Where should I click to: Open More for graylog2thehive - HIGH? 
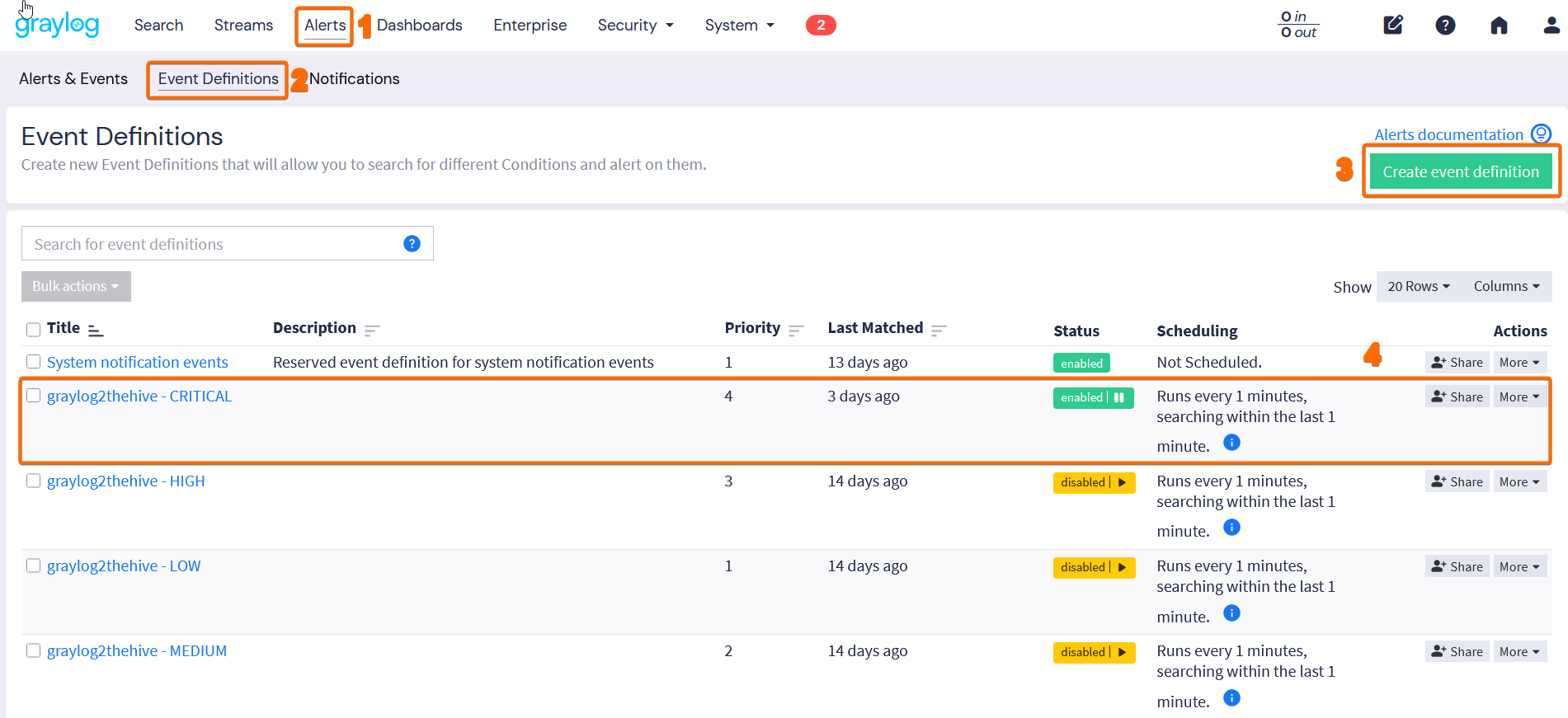point(1519,481)
